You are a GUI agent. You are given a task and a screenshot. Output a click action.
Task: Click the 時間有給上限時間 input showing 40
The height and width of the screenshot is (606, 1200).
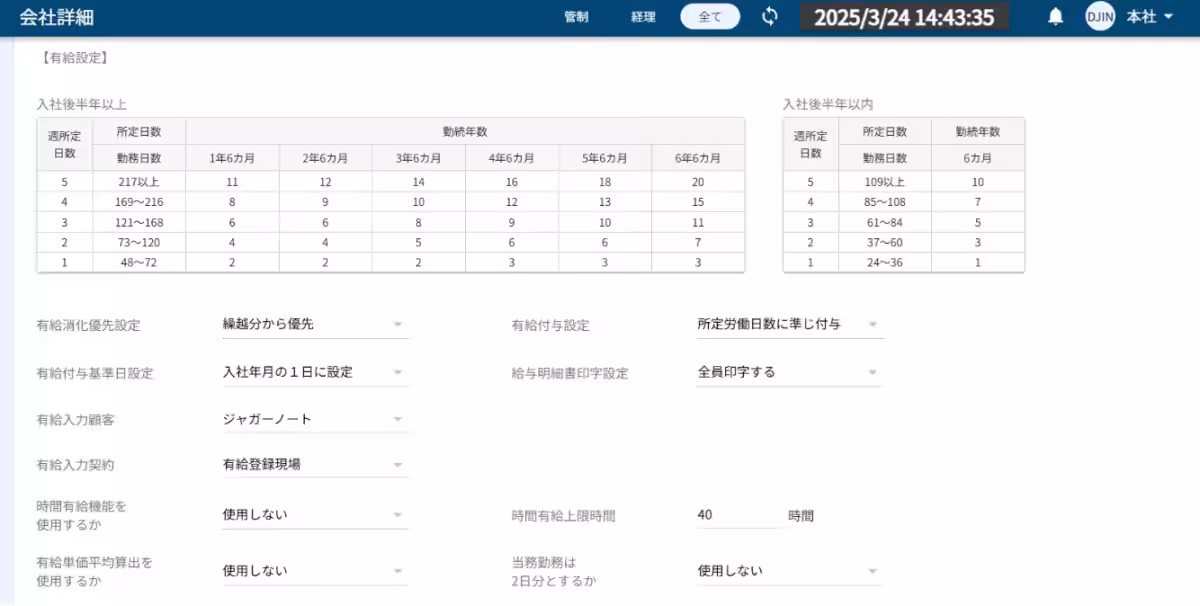pyautogui.click(x=737, y=515)
